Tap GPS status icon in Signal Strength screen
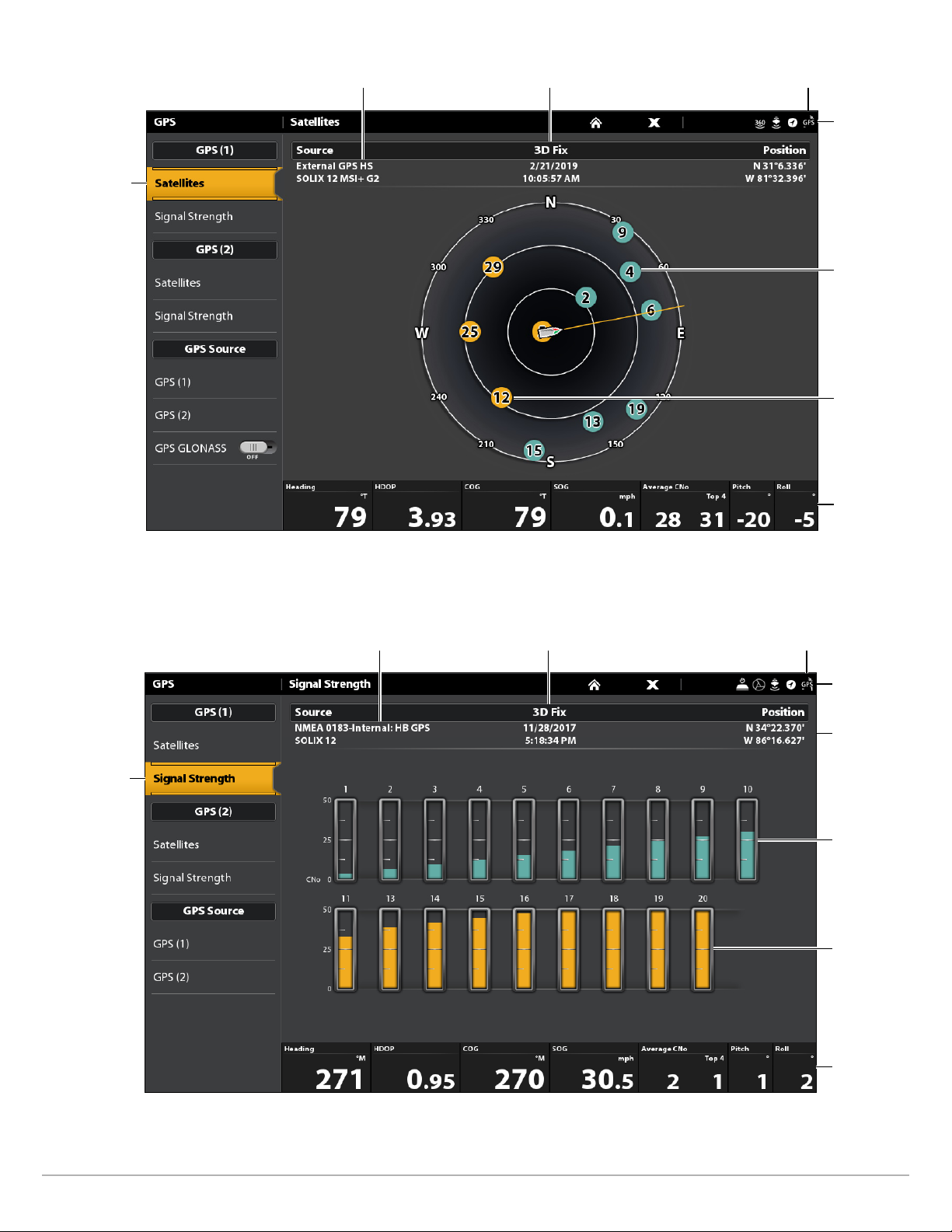The width and height of the screenshot is (952, 1232). 807,684
